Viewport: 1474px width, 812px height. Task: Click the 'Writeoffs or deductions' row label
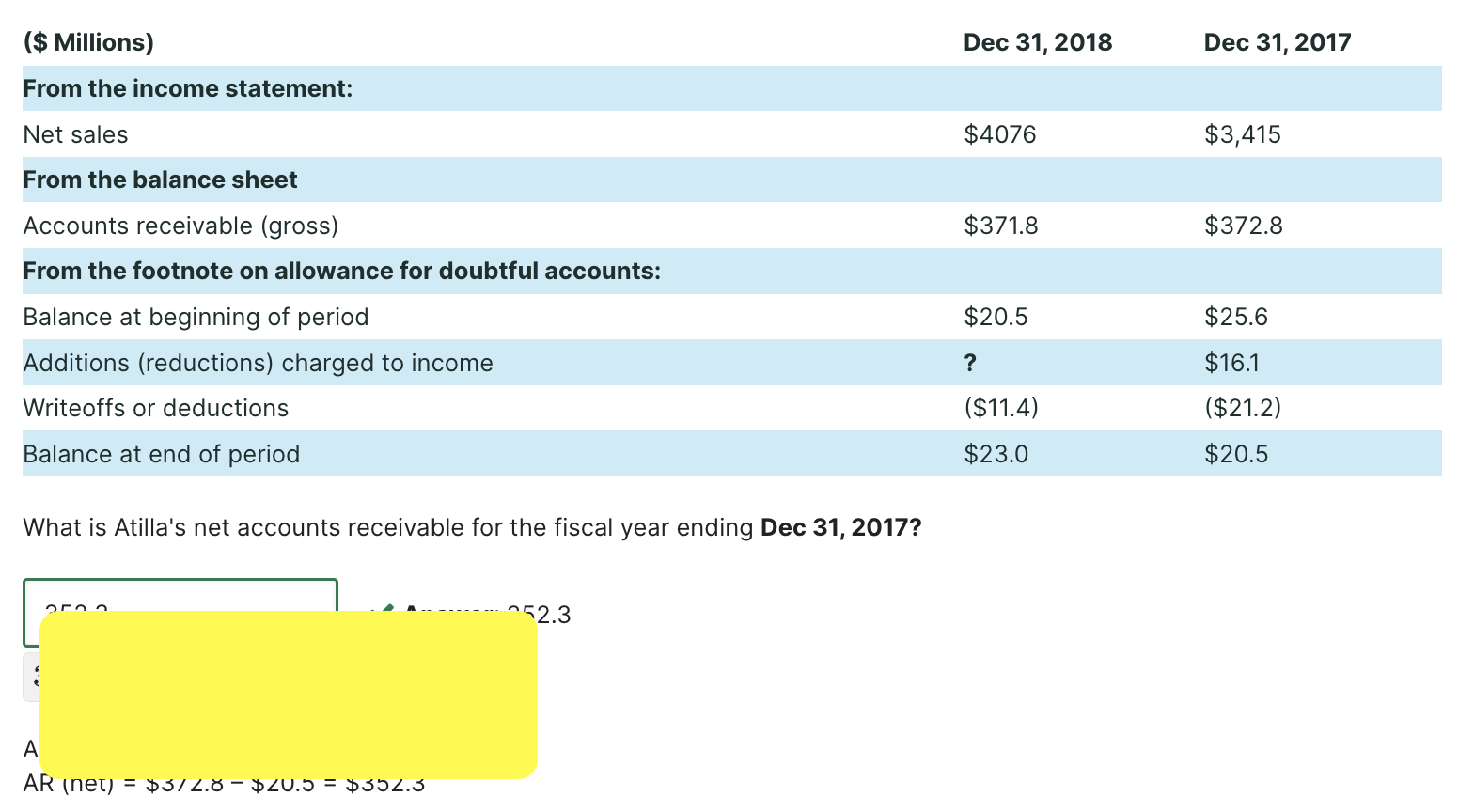(156, 408)
